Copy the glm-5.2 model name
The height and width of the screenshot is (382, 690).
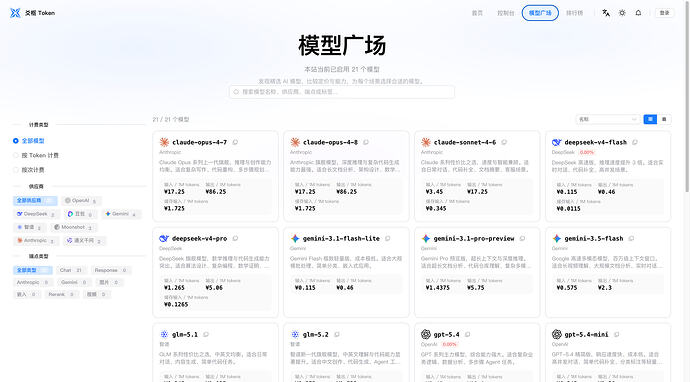pyautogui.click(x=336, y=334)
